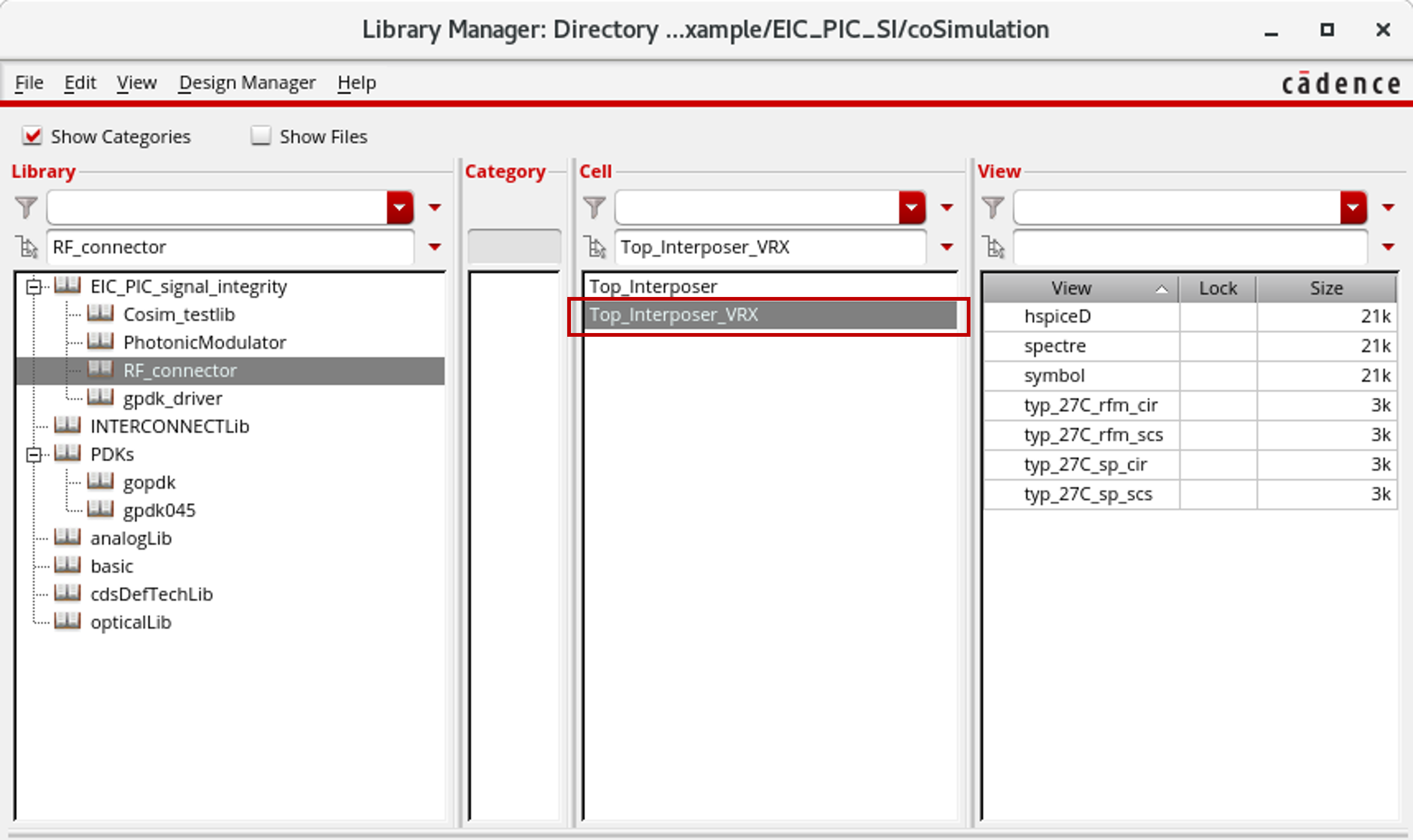Select the gpdk_driver library icon

pos(101,397)
